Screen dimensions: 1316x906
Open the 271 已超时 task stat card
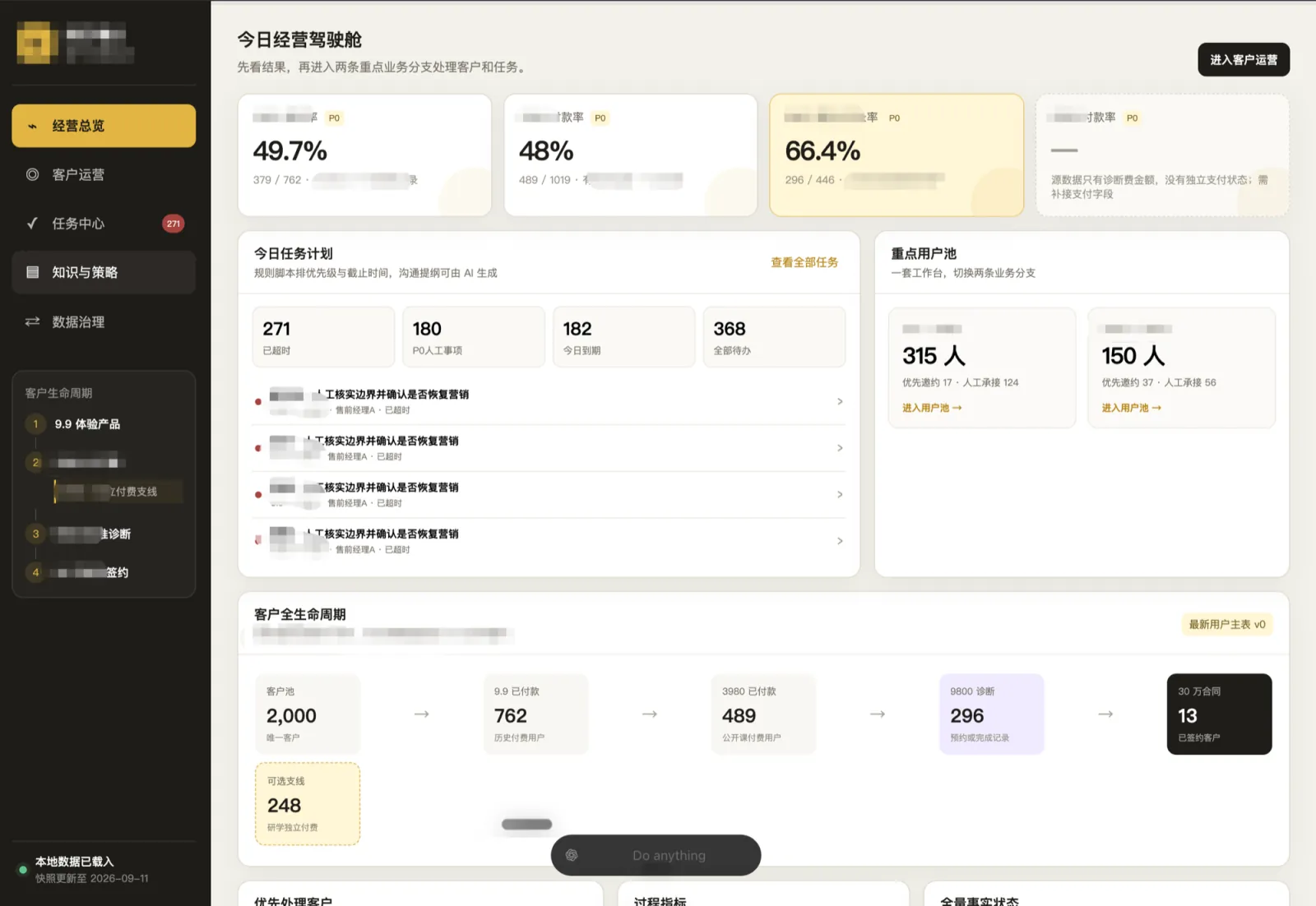(323, 337)
